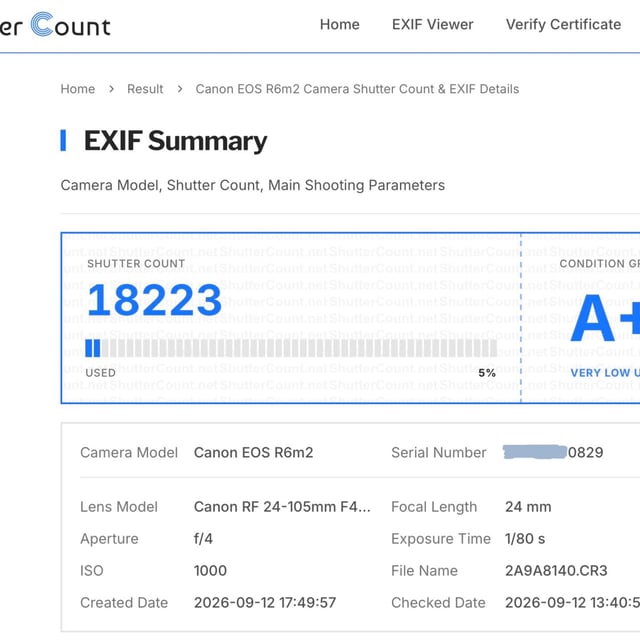
Task: Click the Result breadcrumb link
Action: point(145,89)
